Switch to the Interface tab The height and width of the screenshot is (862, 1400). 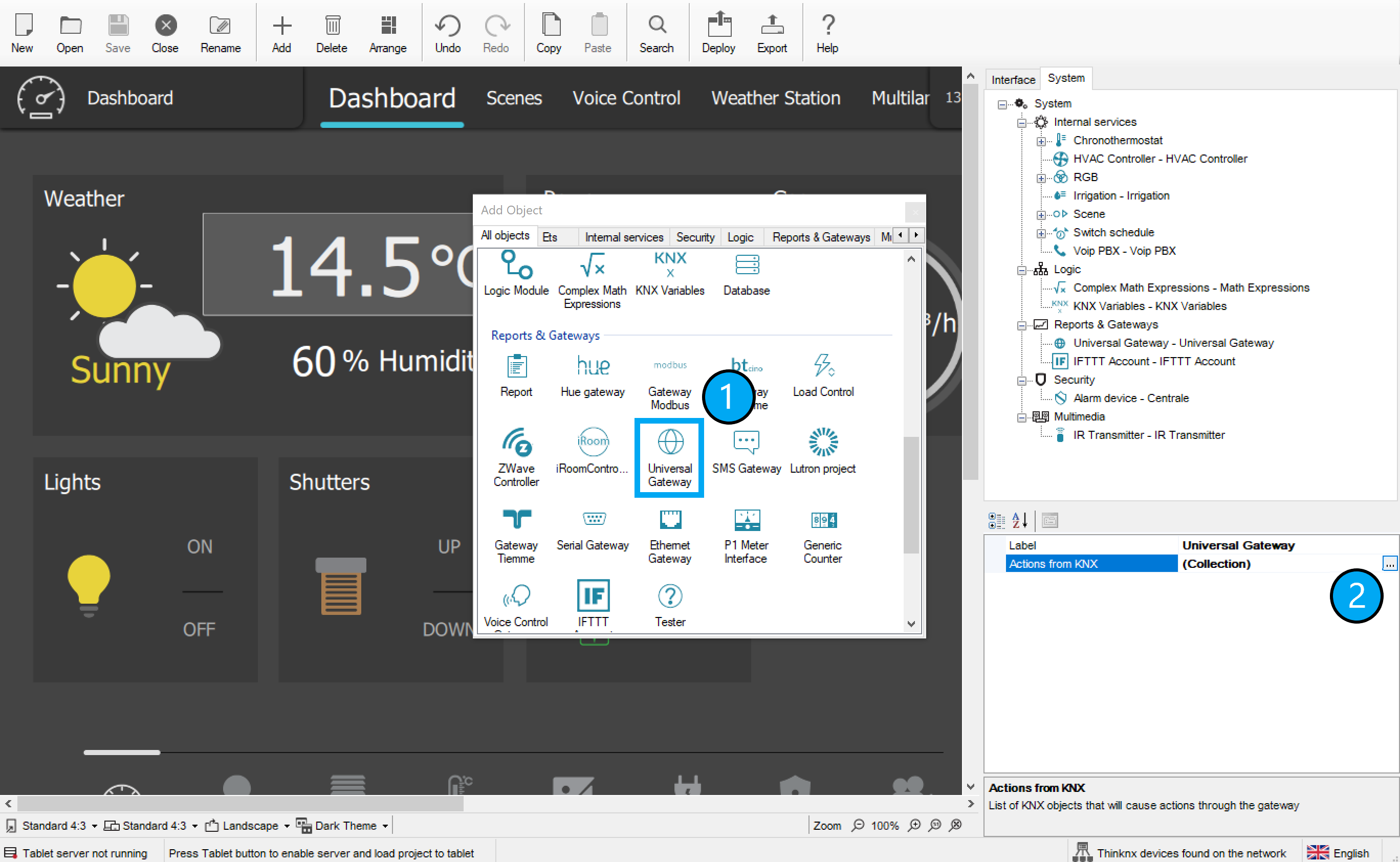pos(1013,79)
